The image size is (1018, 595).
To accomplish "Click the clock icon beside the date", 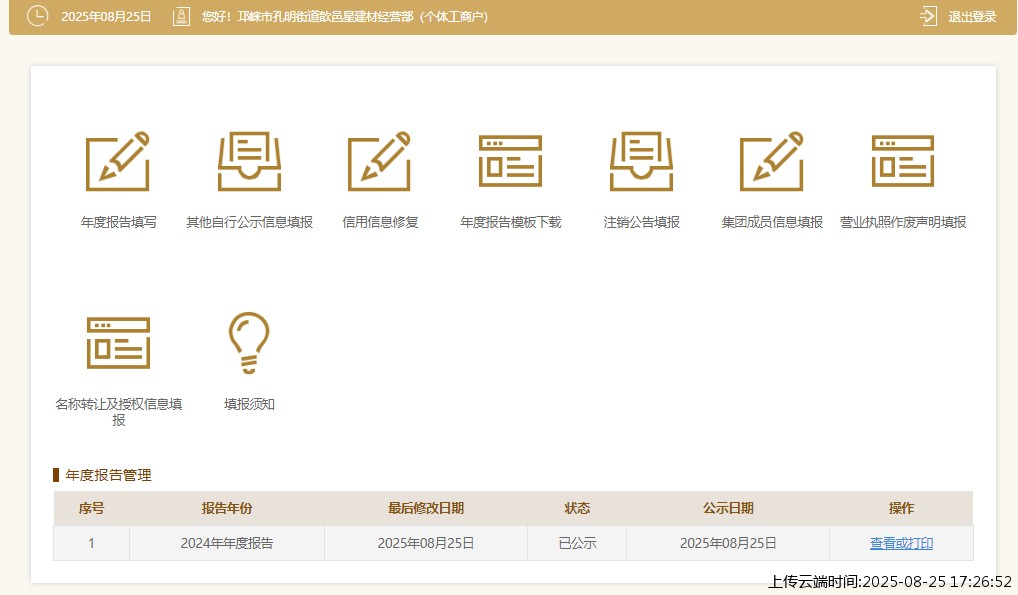I will [37, 16].
